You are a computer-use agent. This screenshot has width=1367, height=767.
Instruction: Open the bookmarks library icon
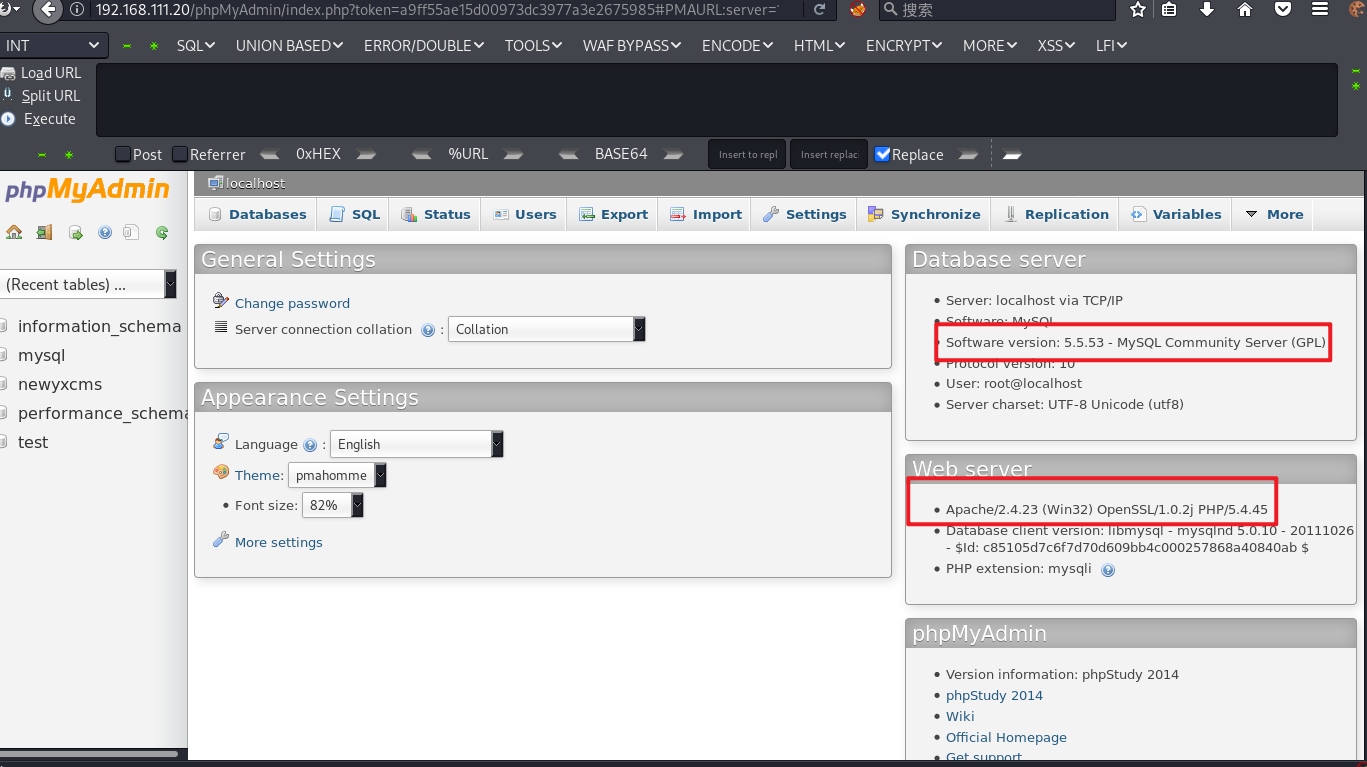[x=1170, y=10]
